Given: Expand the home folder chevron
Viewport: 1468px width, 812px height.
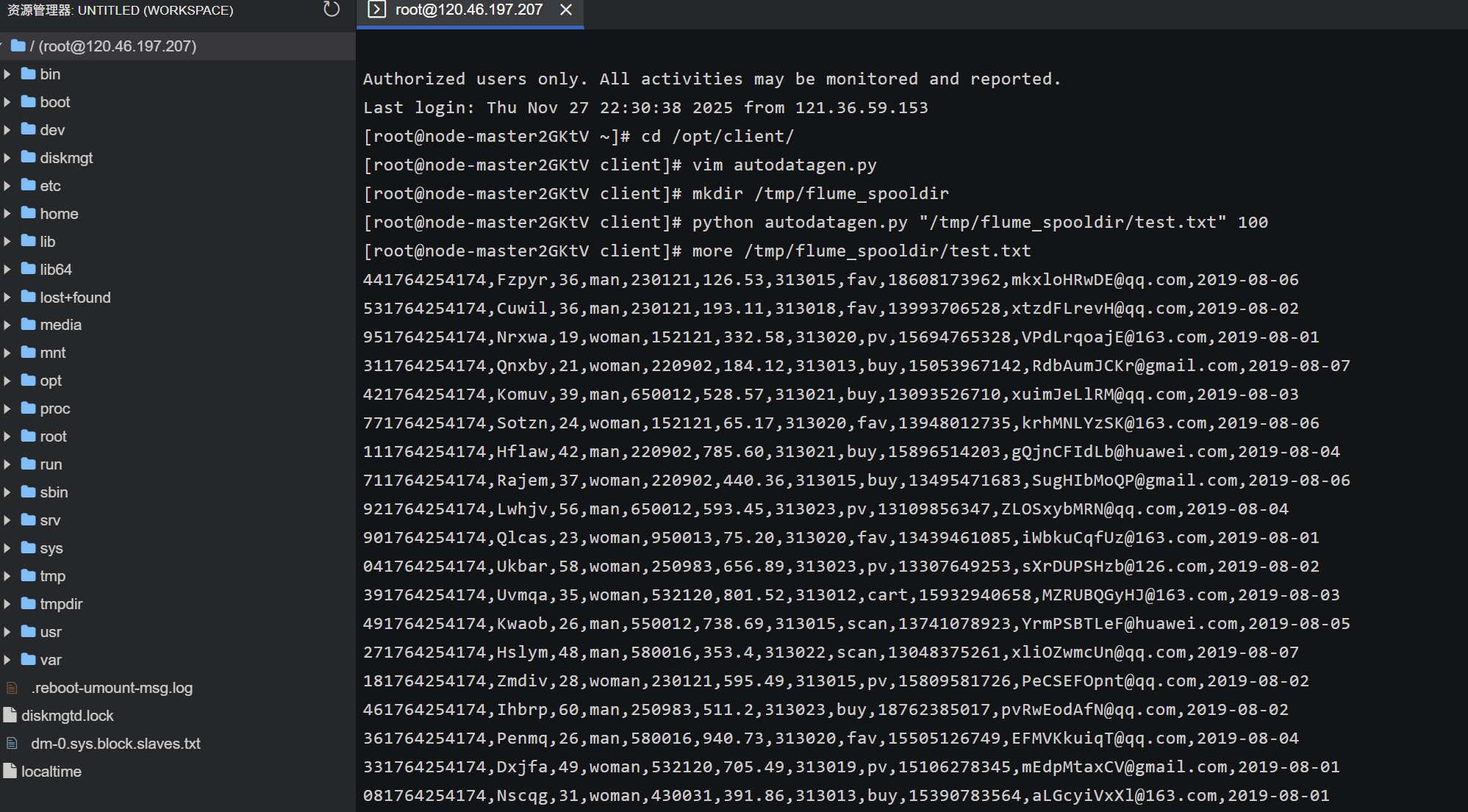Looking at the screenshot, I should tap(7, 214).
